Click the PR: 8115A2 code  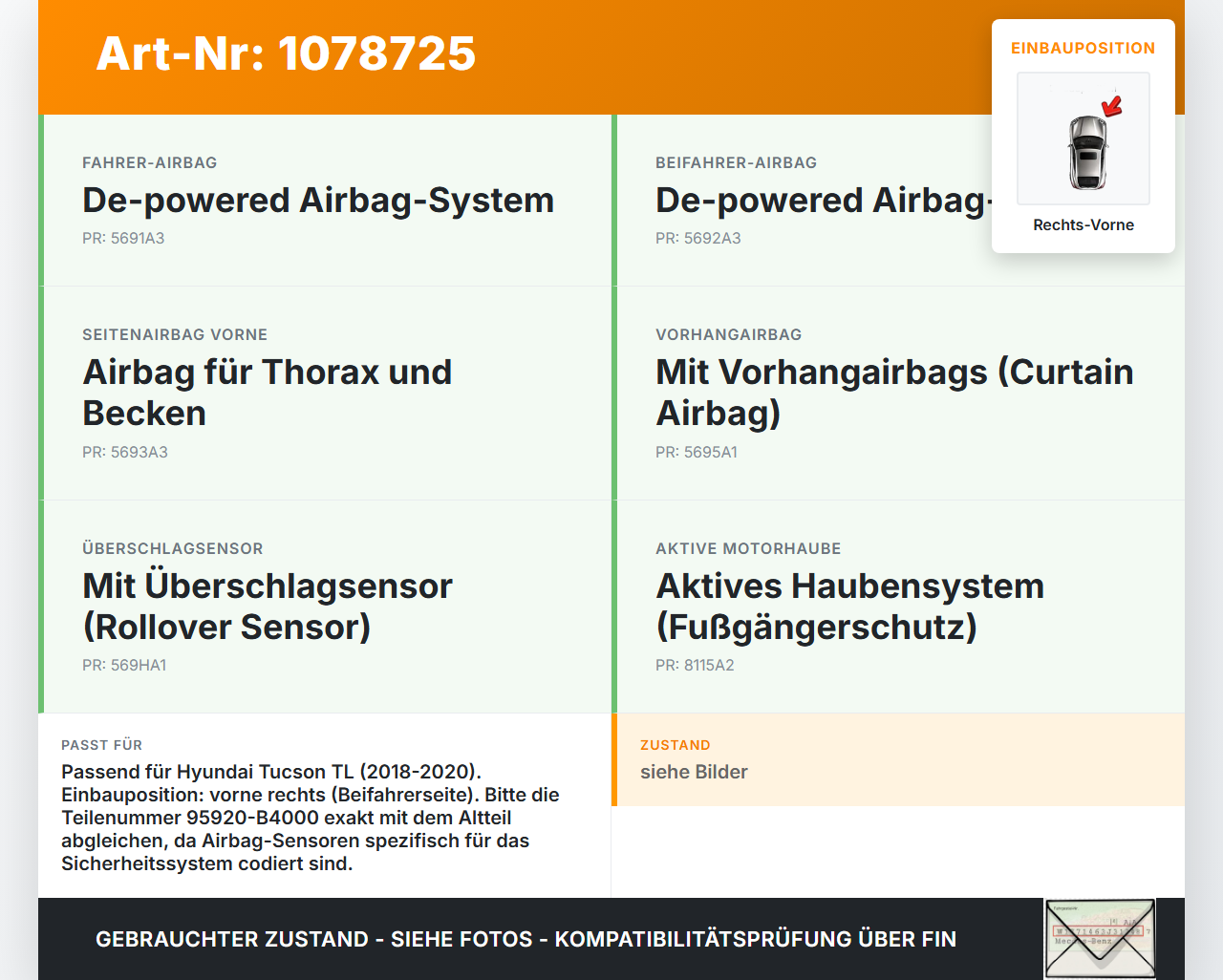click(x=695, y=665)
